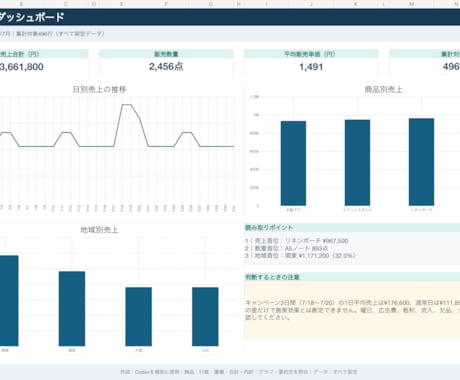
Task: Select the 販売数量 card header
Action: click(x=166, y=54)
